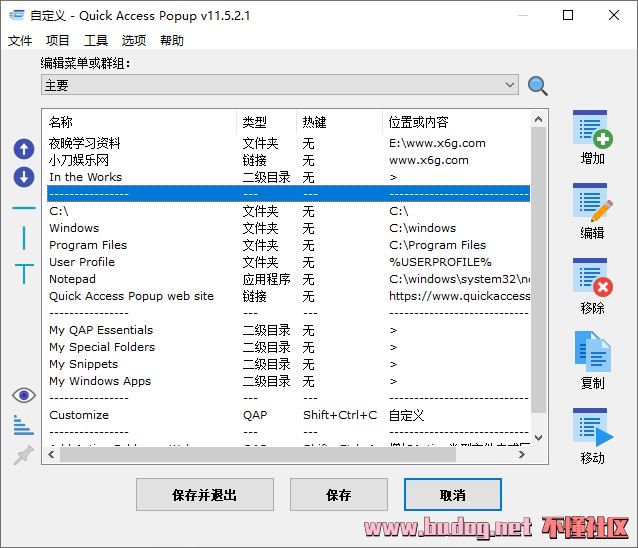Open the 选项 menu
The width and height of the screenshot is (638, 548).
click(134, 41)
